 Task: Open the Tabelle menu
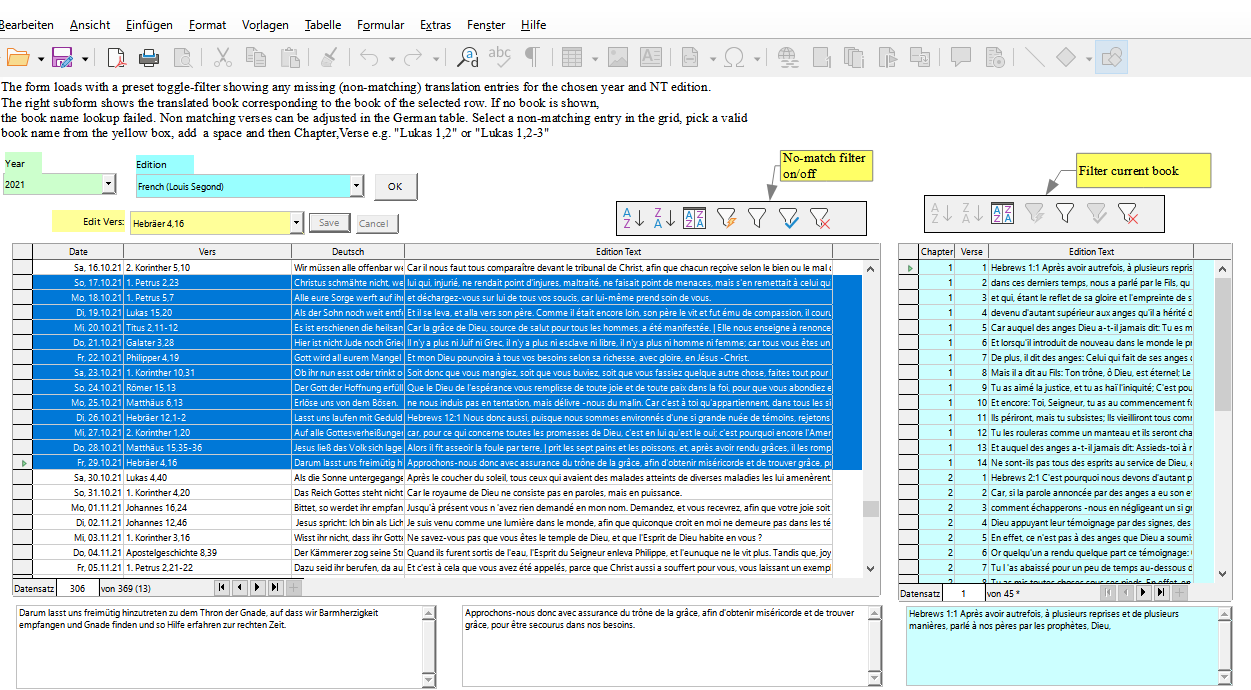coord(322,25)
